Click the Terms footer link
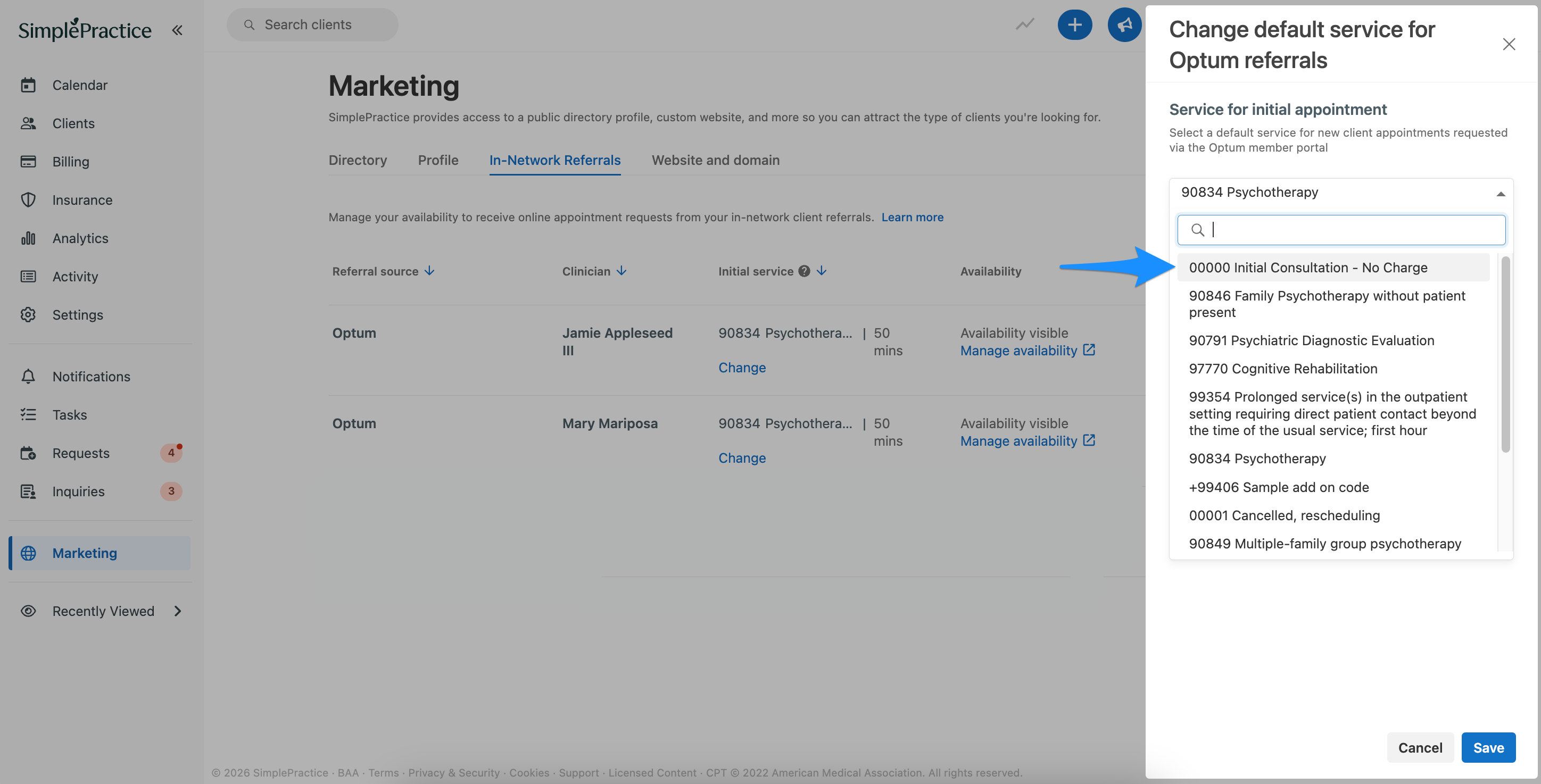The image size is (1541, 784). 383,773
